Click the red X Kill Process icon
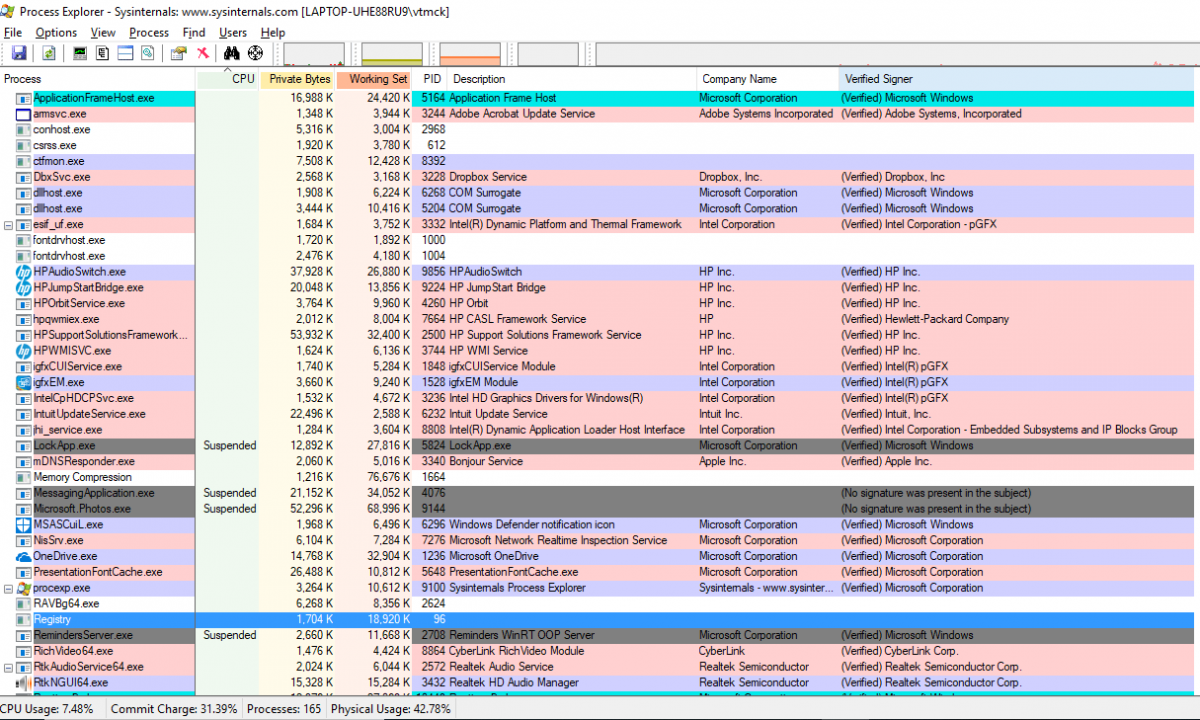The width and height of the screenshot is (1200, 720). (x=203, y=53)
